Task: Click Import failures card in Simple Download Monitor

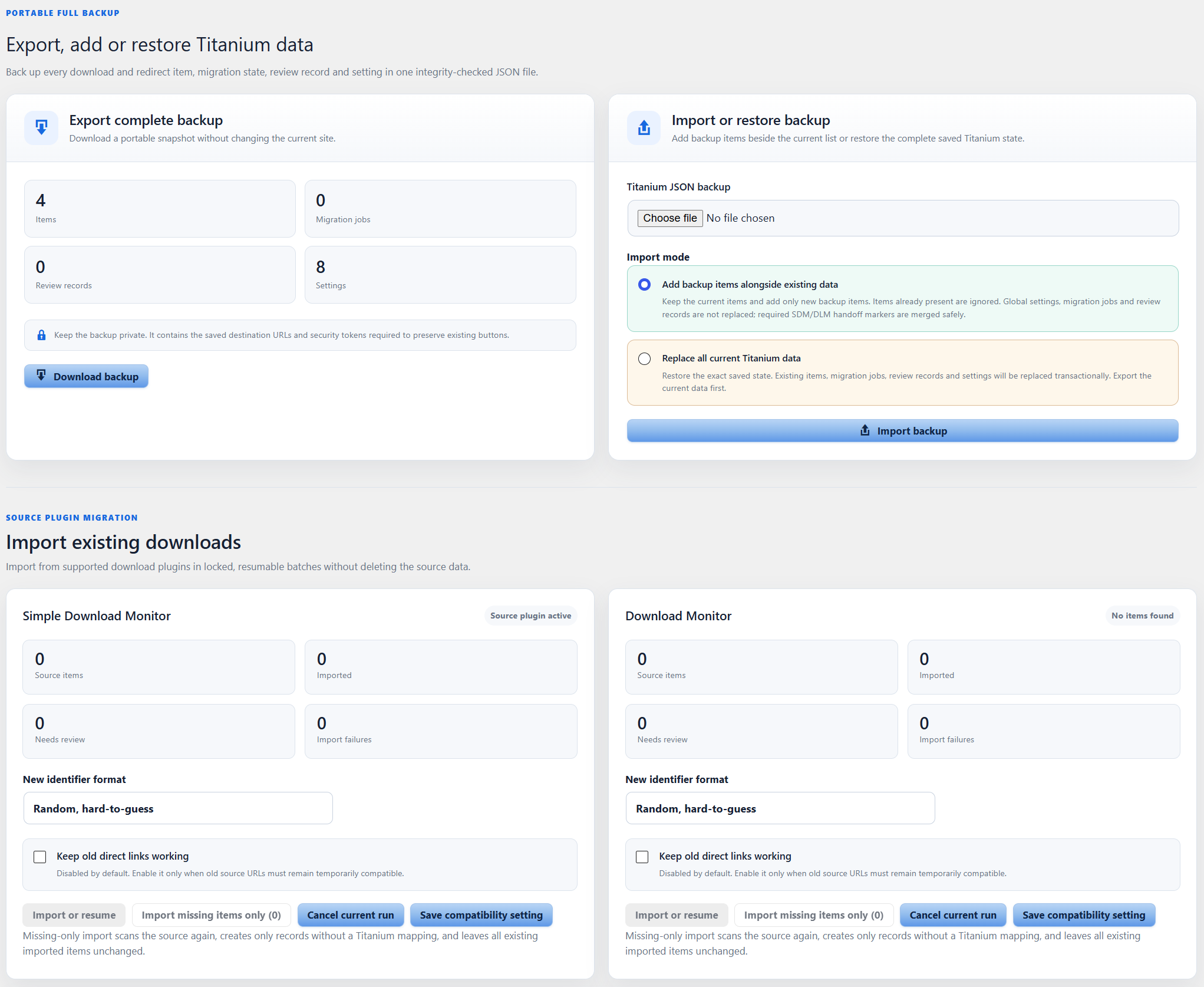Action: coord(441,731)
